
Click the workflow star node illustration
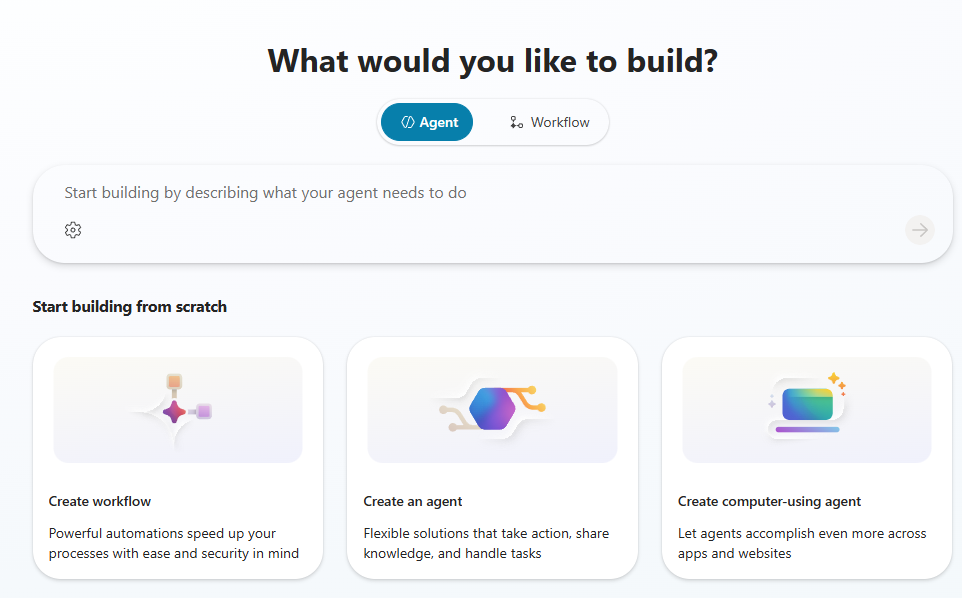[x=174, y=412]
